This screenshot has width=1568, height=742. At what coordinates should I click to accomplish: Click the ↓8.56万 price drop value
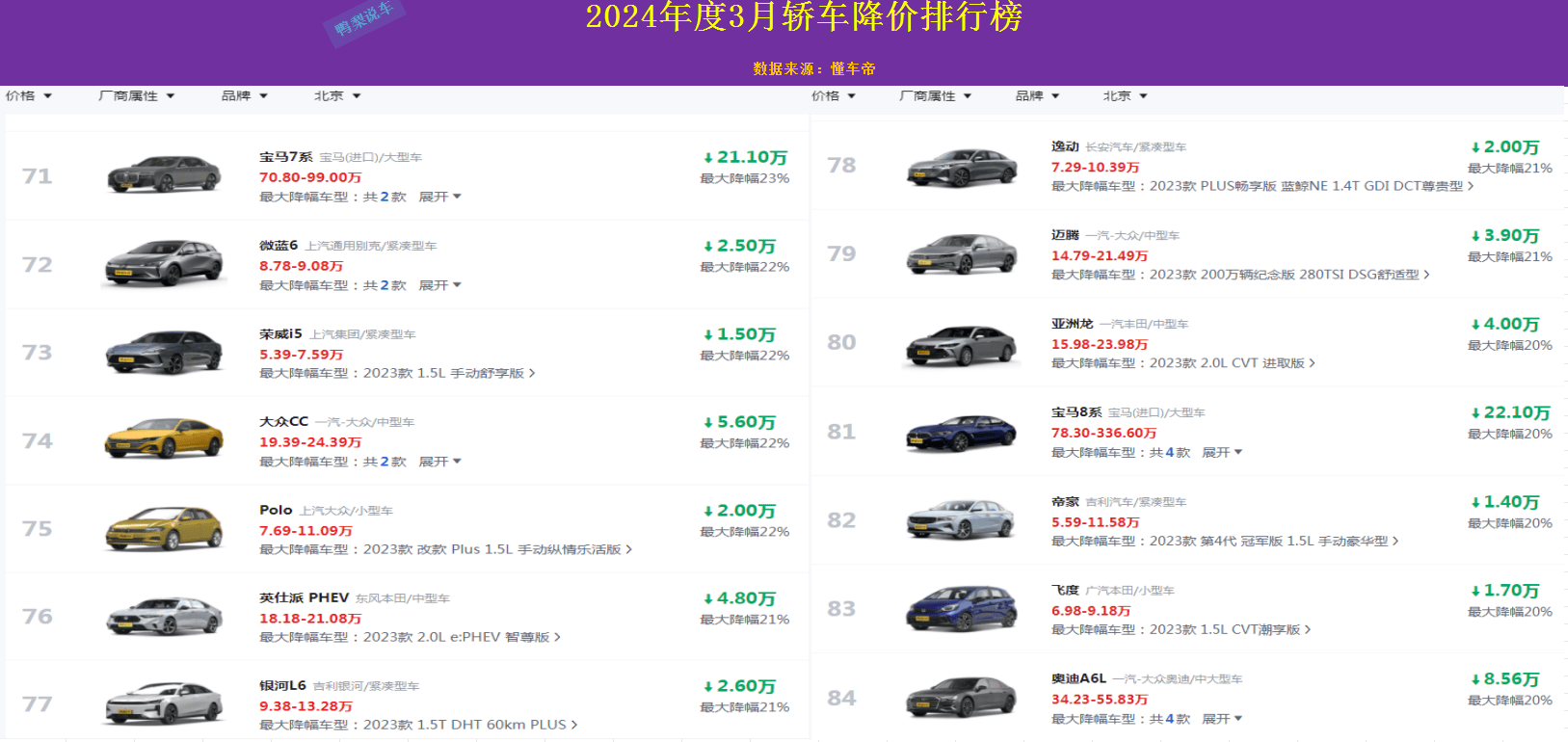[x=1504, y=679]
